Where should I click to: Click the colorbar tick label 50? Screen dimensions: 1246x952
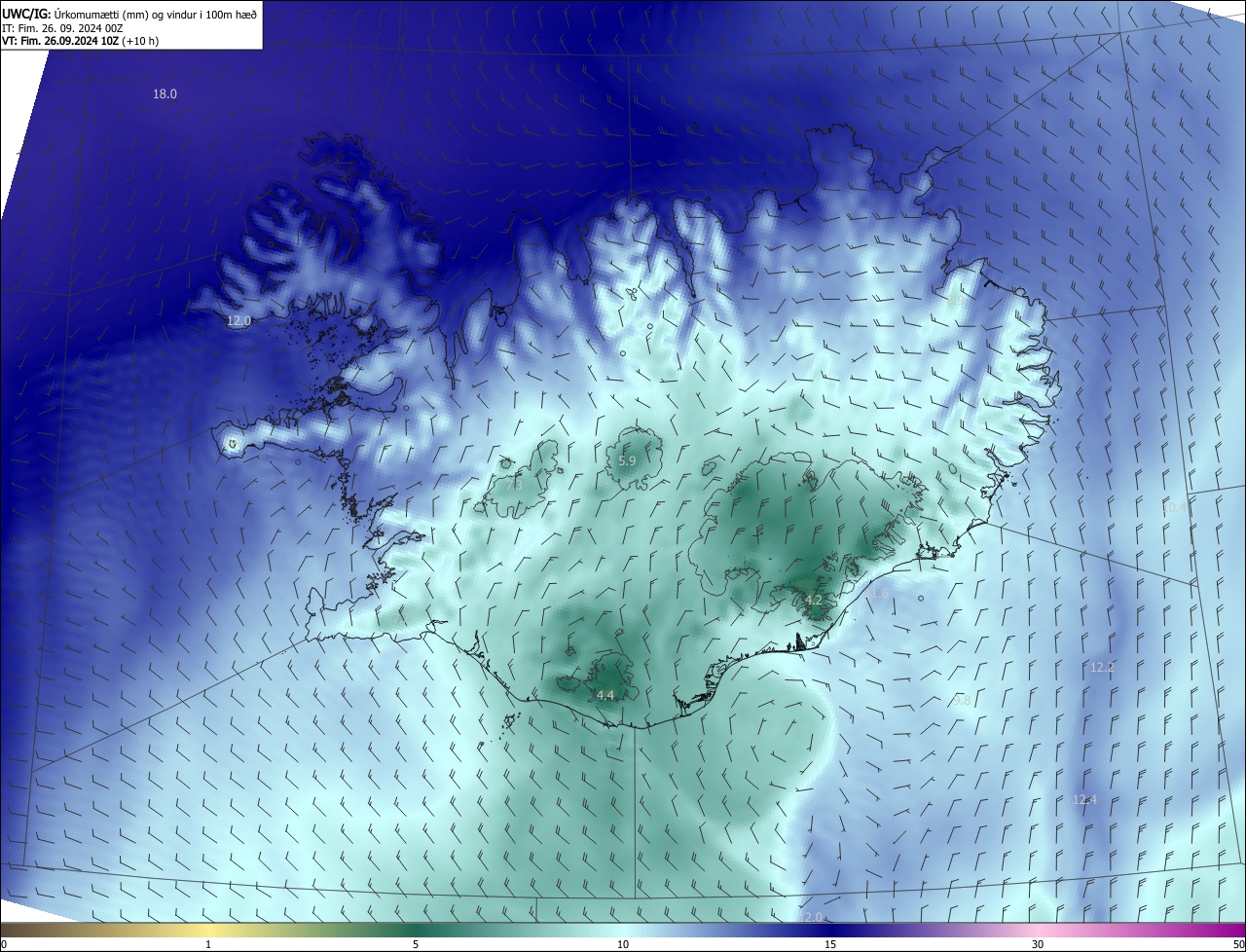coord(1238,944)
